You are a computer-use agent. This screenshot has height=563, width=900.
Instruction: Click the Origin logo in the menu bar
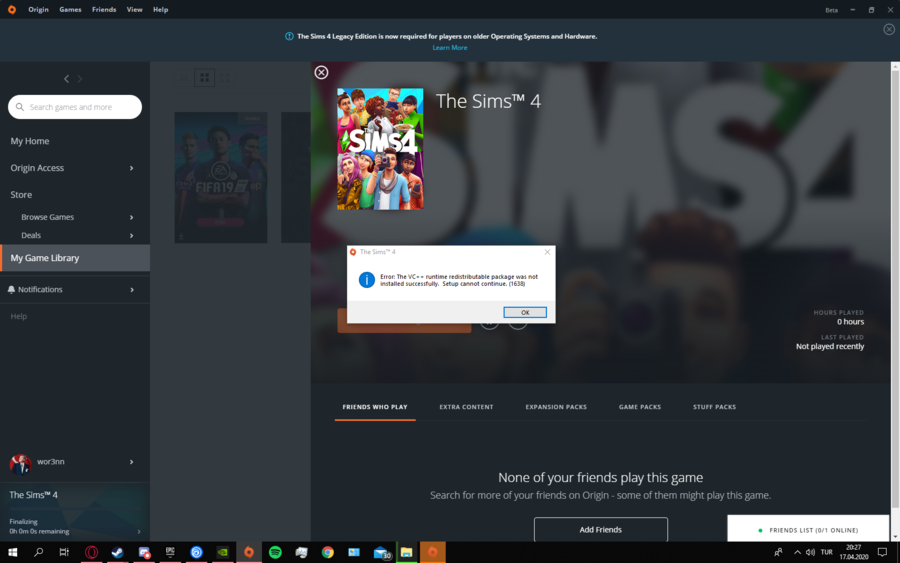[x=11, y=10]
